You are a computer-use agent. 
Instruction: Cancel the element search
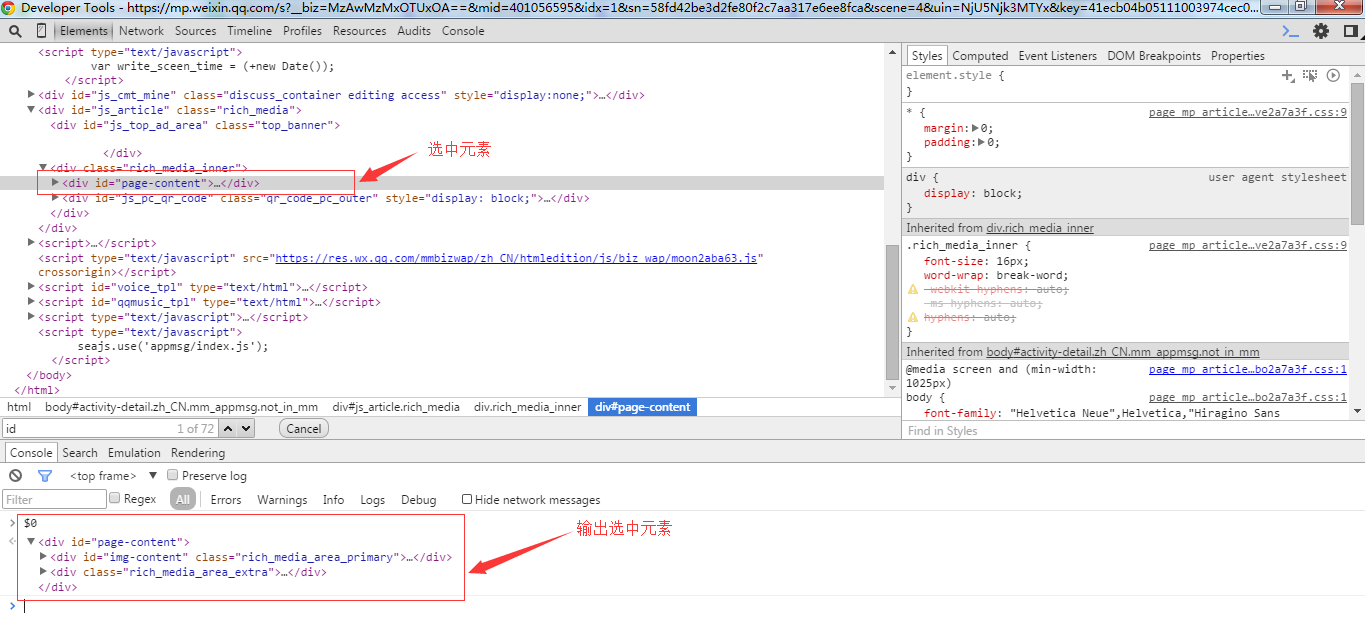point(304,428)
